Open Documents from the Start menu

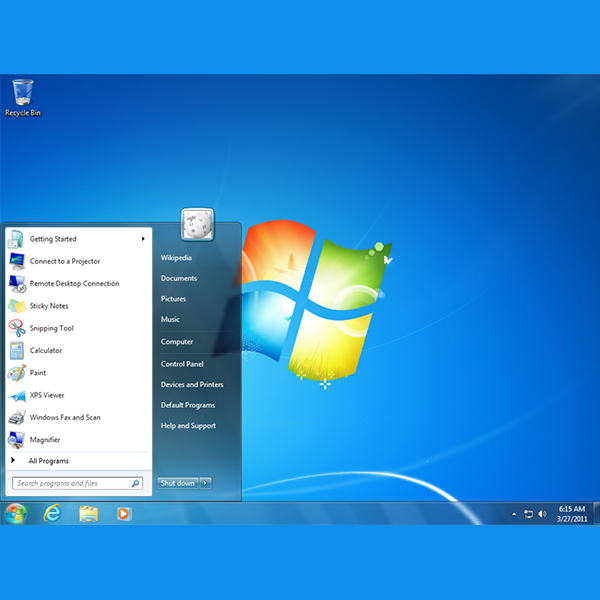tap(179, 278)
